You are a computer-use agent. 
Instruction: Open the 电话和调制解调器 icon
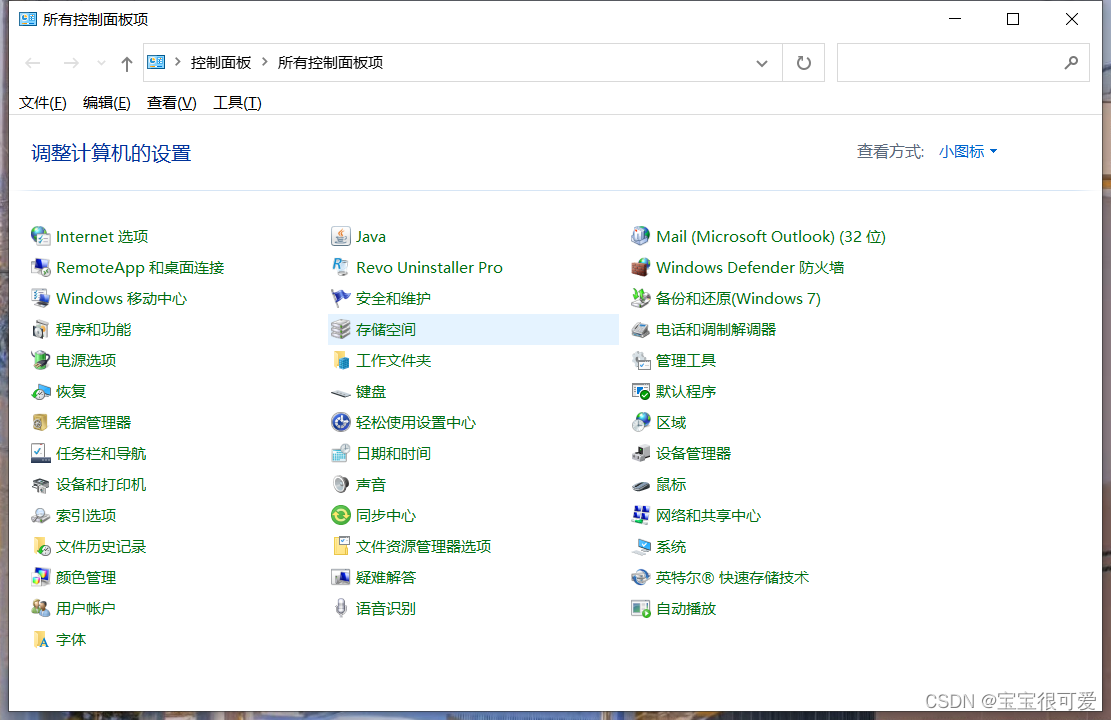coord(641,330)
